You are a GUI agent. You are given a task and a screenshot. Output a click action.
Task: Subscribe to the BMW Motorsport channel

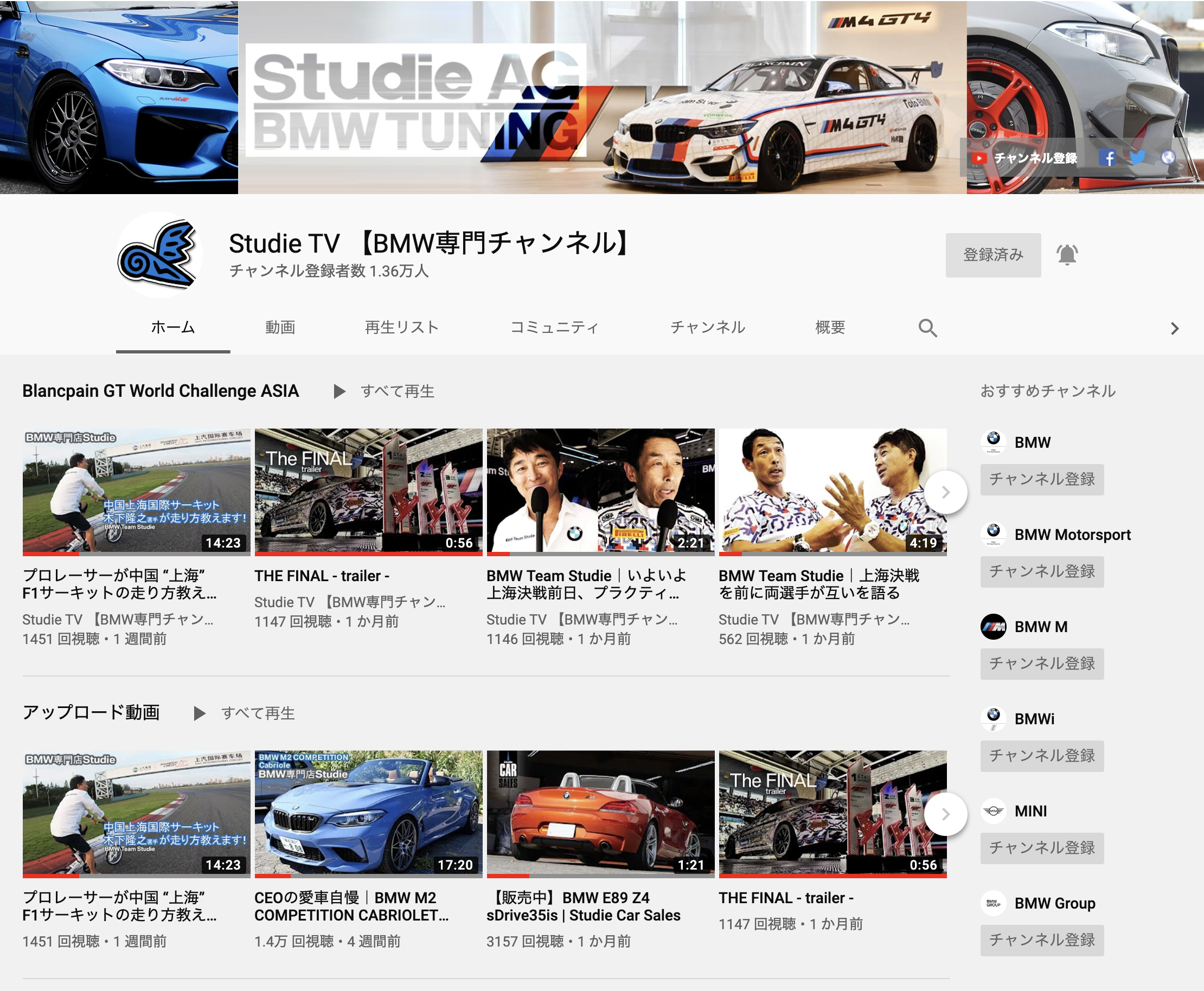pyautogui.click(x=1042, y=571)
